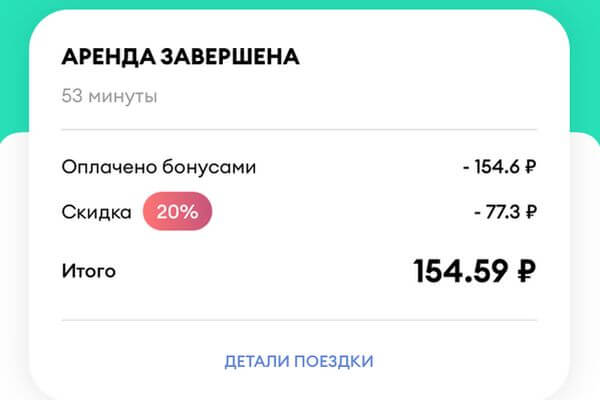Click the Итого label

(x=88, y=270)
